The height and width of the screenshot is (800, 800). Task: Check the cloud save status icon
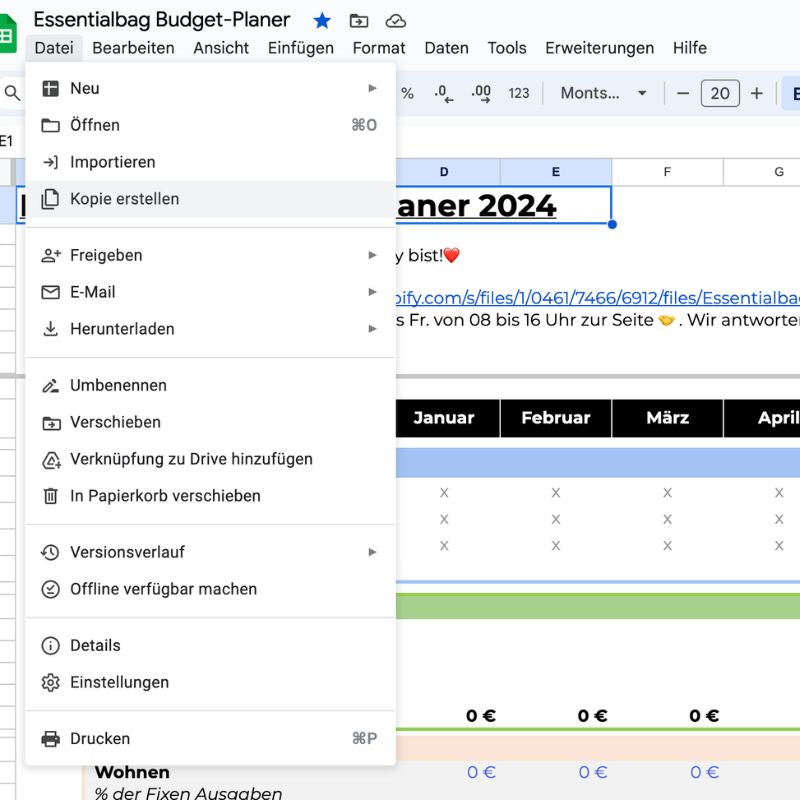[x=395, y=21]
